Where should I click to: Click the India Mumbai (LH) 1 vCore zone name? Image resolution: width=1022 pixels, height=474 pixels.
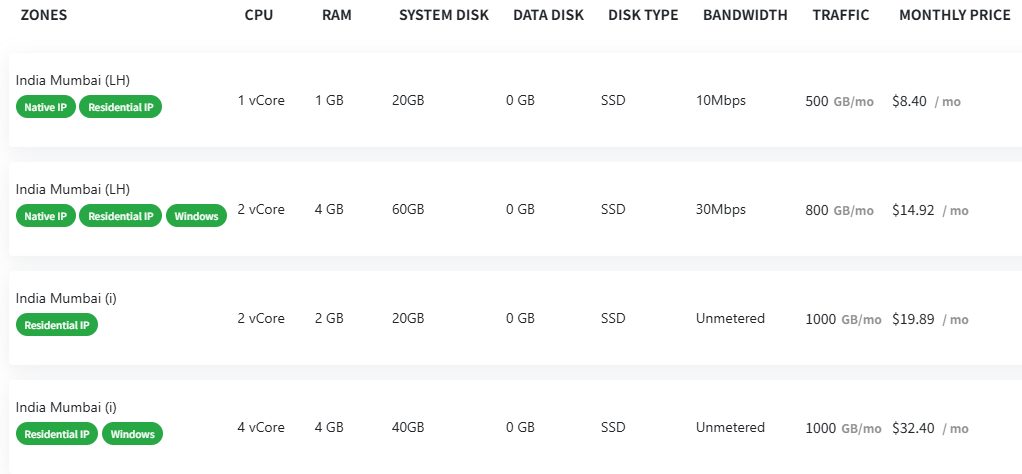click(73, 80)
